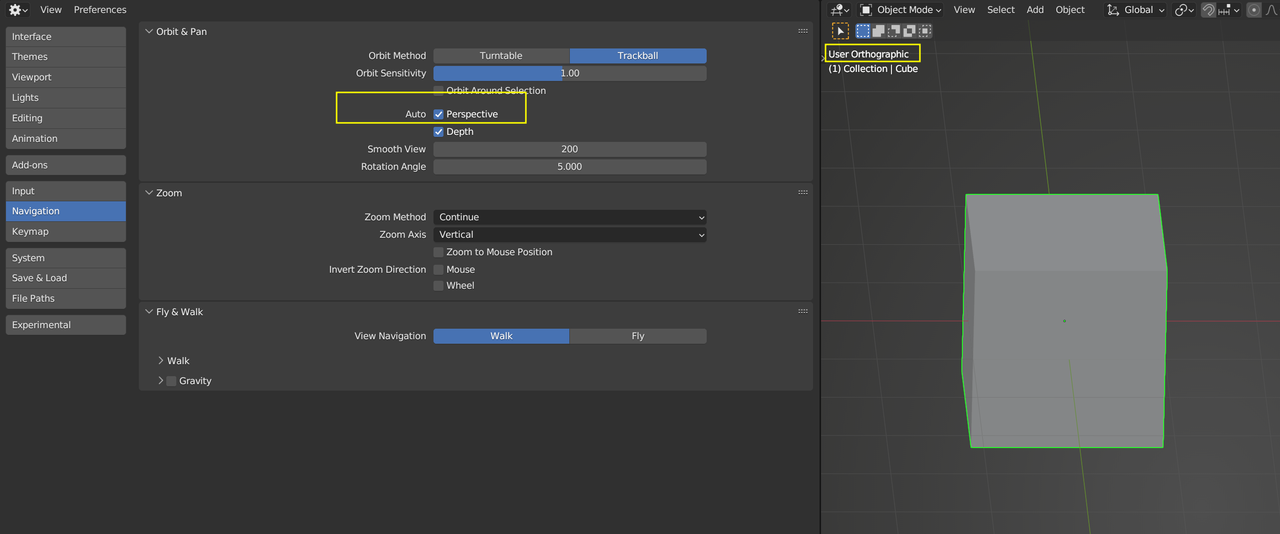Choose the Set New Selection mode icon
Viewport: 1280px width, 534px height.
coord(863,31)
